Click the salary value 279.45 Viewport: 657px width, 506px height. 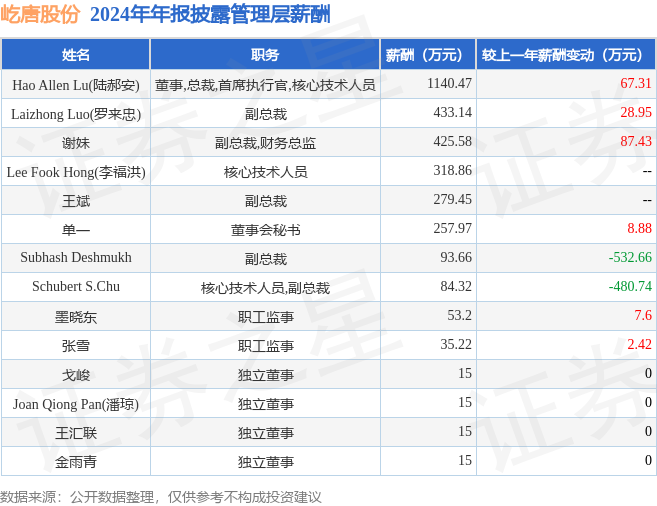(x=453, y=199)
